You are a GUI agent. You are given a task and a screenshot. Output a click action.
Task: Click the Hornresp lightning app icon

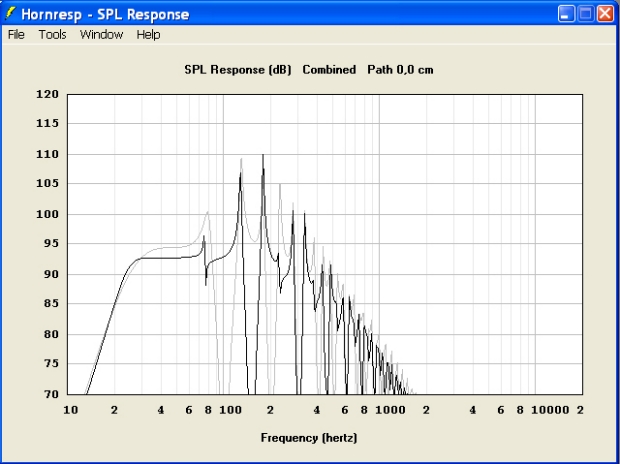point(10,14)
